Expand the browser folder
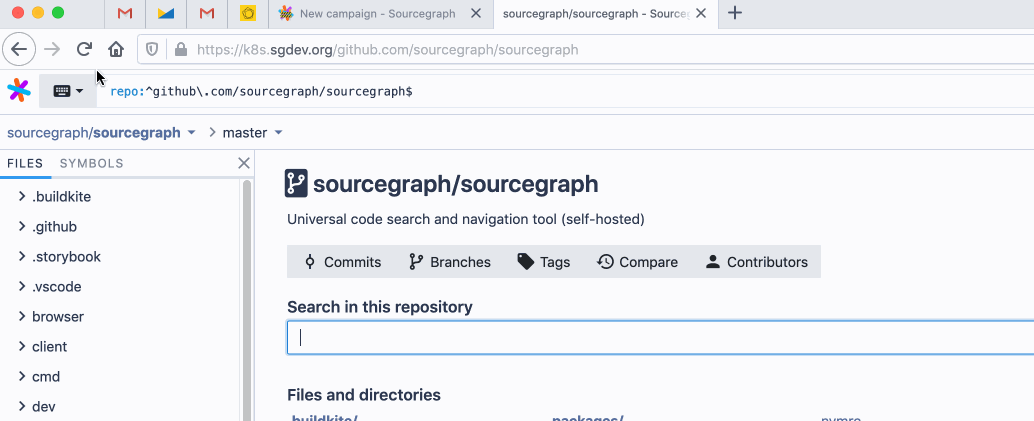The height and width of the screenshot is (421, 1034). tap(22, 317)
